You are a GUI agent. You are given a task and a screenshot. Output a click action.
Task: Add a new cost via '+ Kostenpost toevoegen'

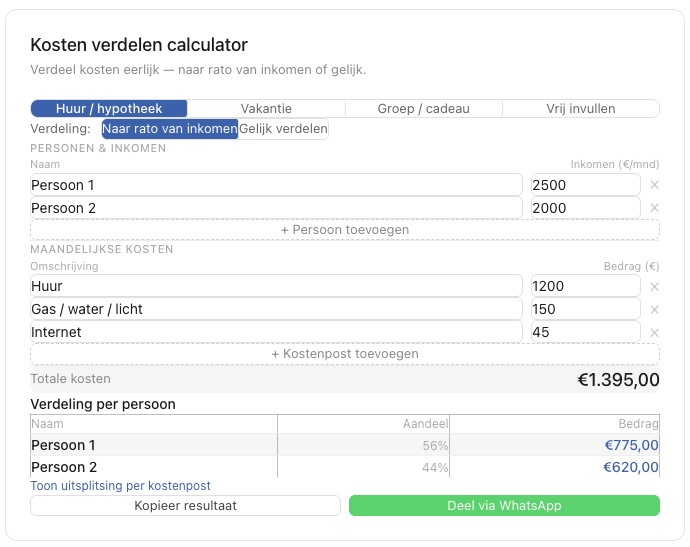point(345,354)
